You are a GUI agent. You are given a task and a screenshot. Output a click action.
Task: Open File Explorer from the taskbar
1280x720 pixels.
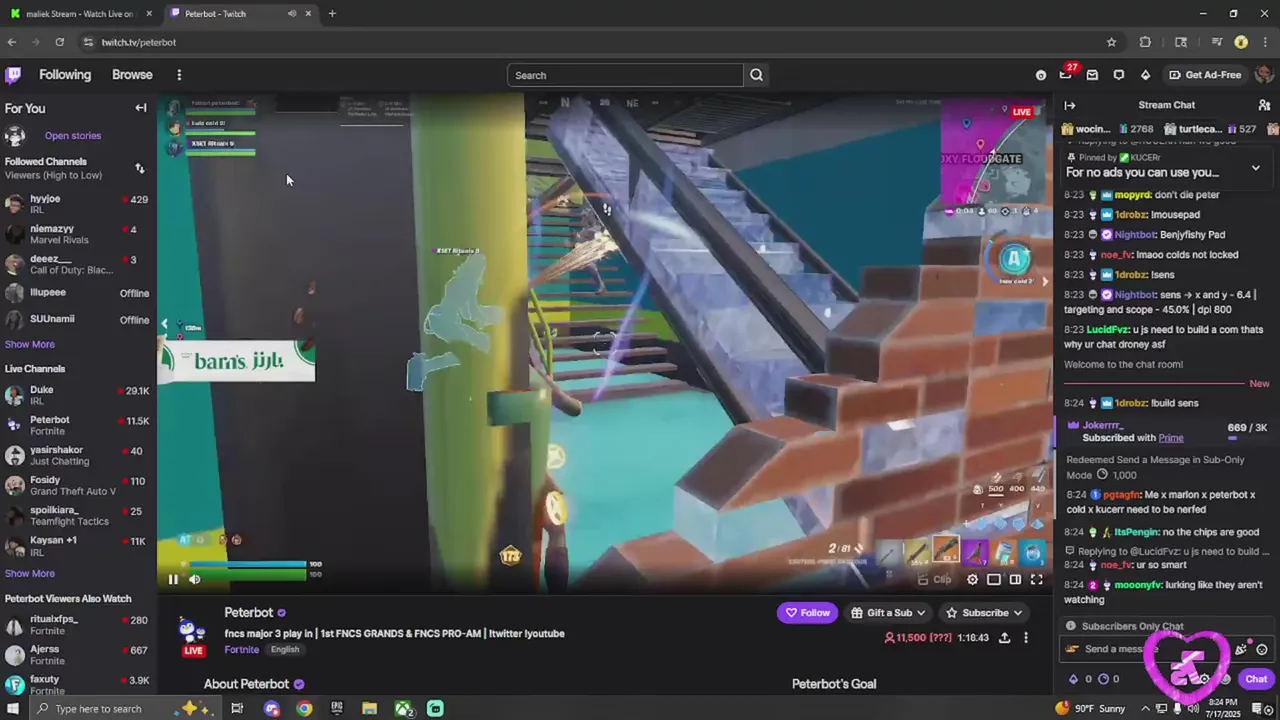tap(369, 709)
